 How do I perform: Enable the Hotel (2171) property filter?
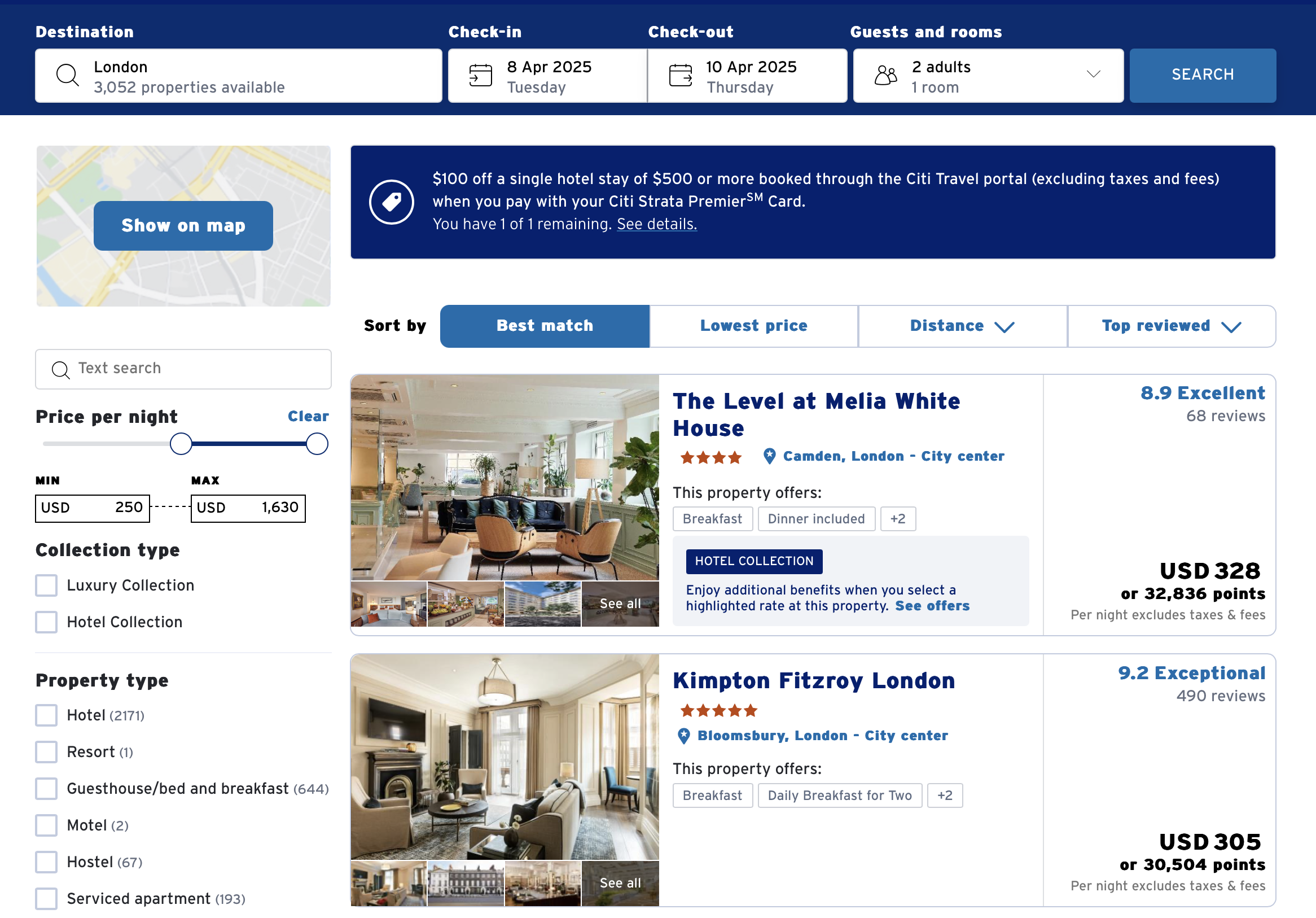tap(46, 715)
